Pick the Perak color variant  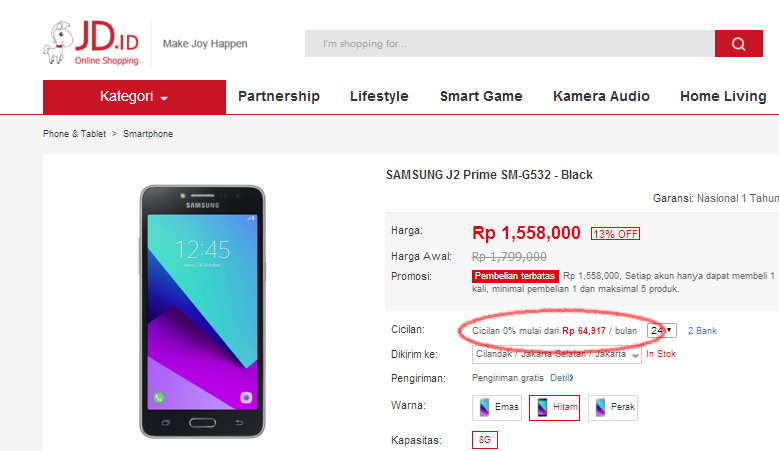613,407
